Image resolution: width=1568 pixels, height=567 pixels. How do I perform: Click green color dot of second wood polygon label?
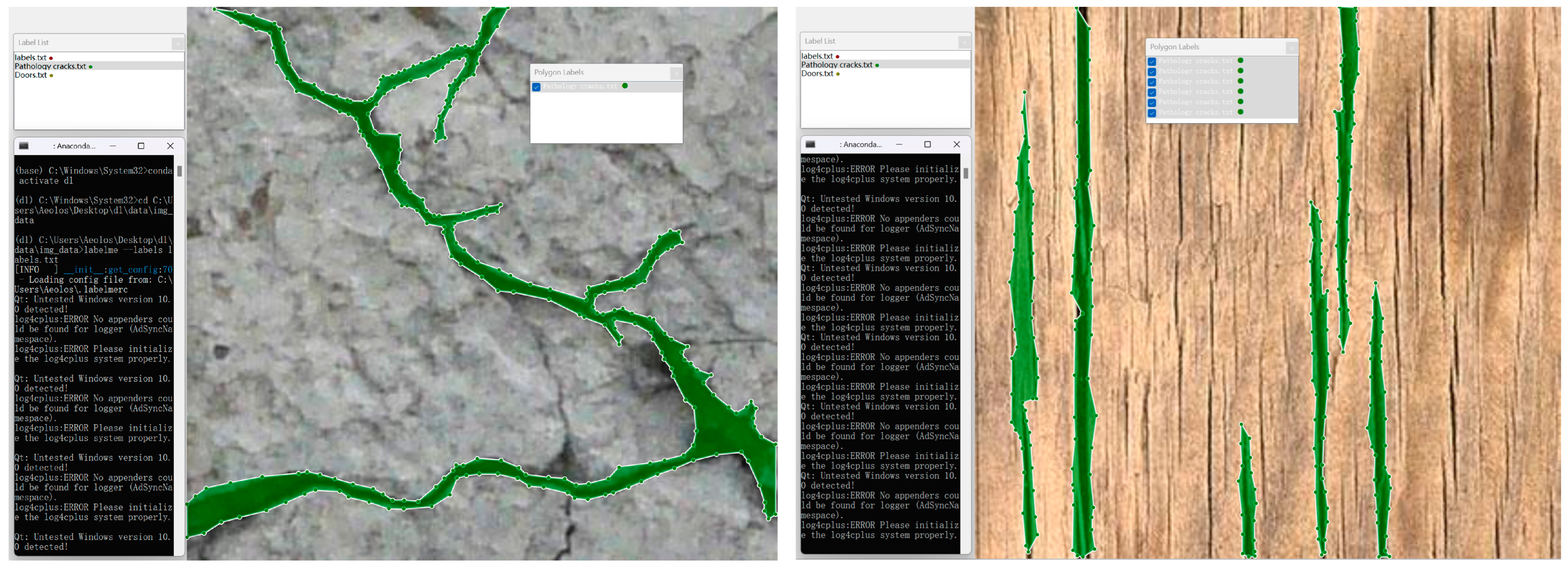click(1241, 71)
